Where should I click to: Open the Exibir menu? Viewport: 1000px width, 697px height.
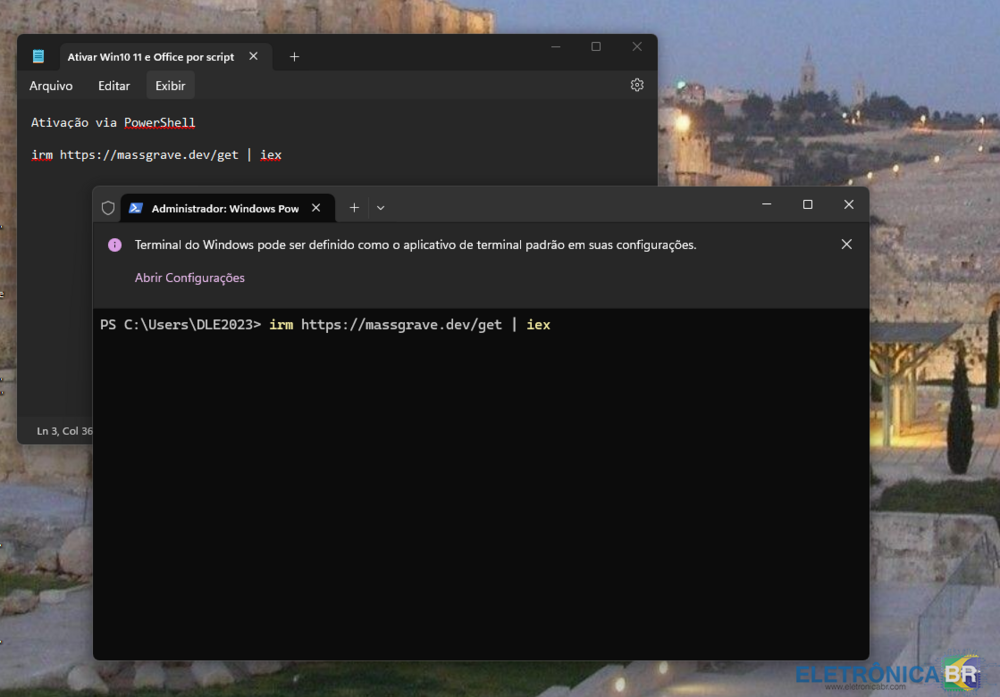tap(170, 86)
